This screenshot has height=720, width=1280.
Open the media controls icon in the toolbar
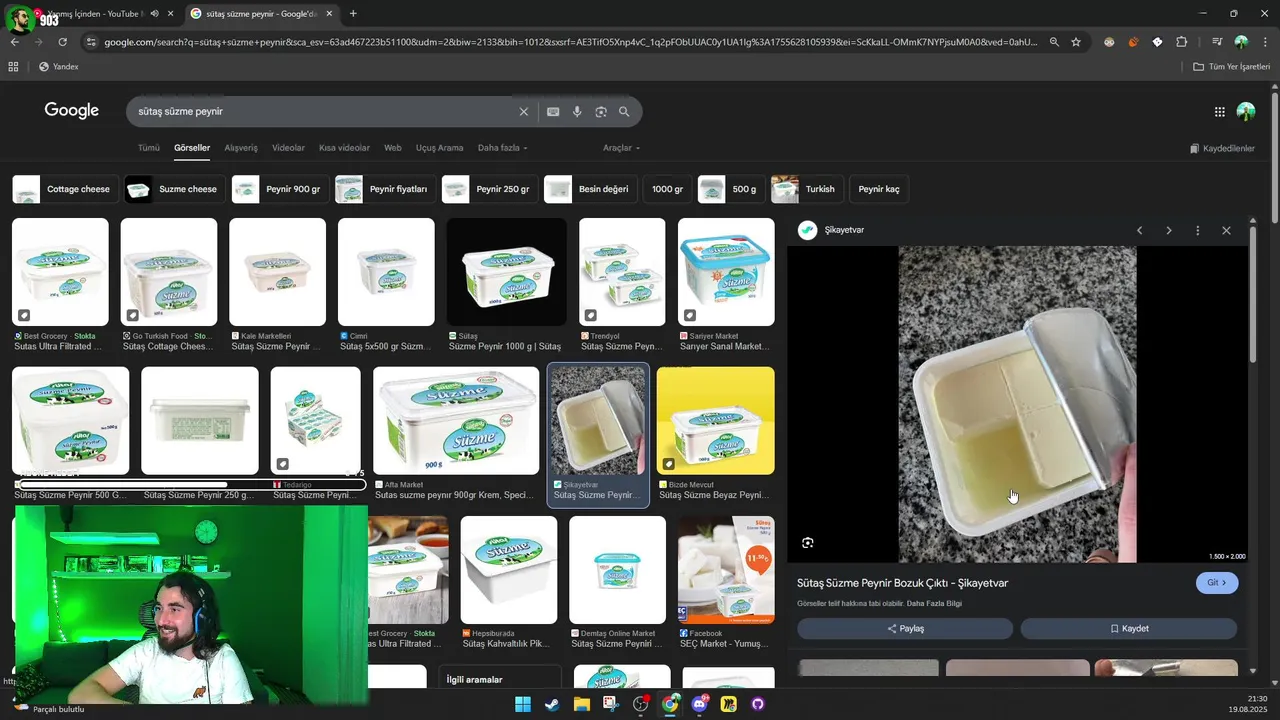[x=1217, y=42]
